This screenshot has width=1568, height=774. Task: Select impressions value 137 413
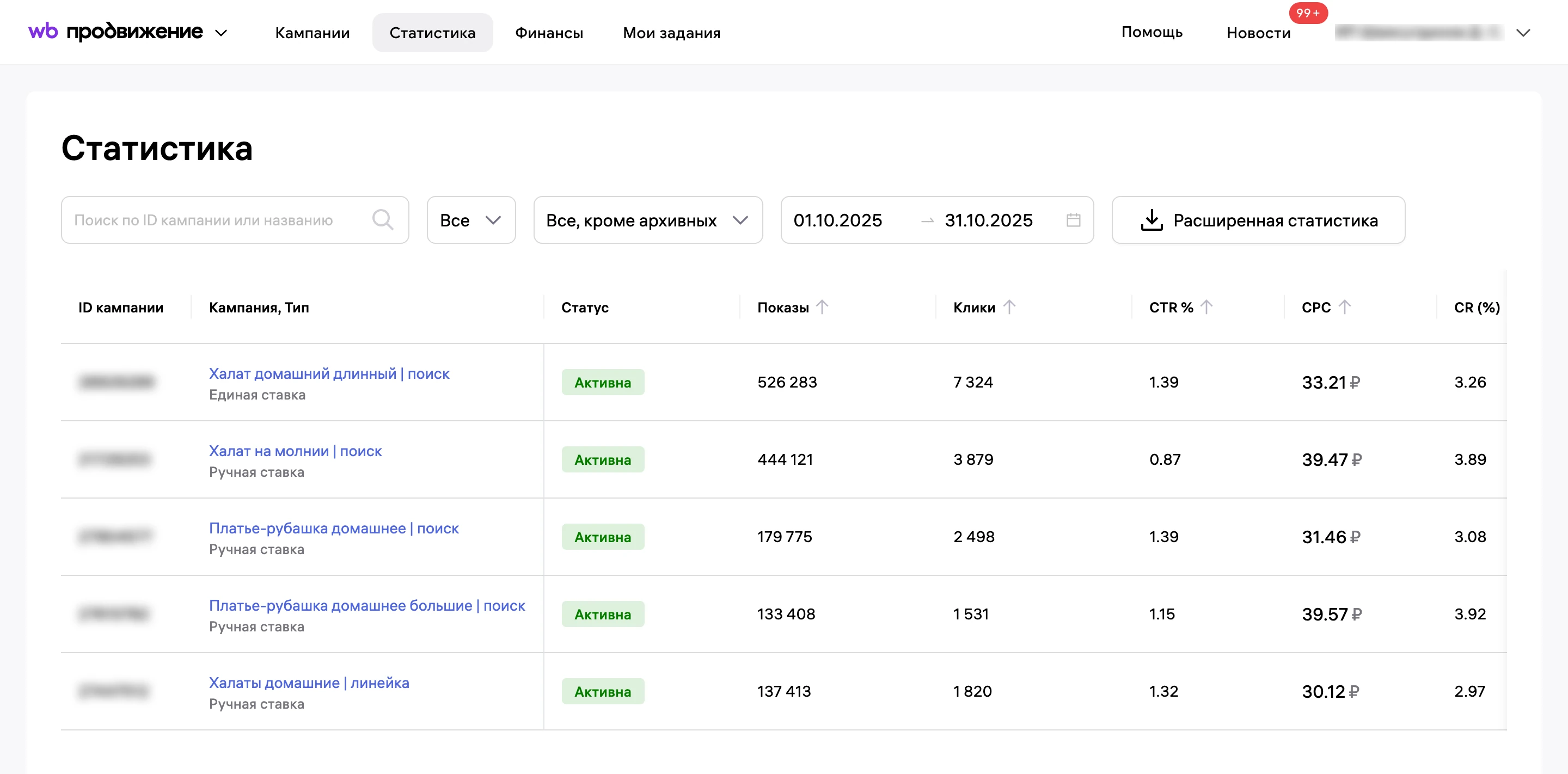(x=784, y=691)
